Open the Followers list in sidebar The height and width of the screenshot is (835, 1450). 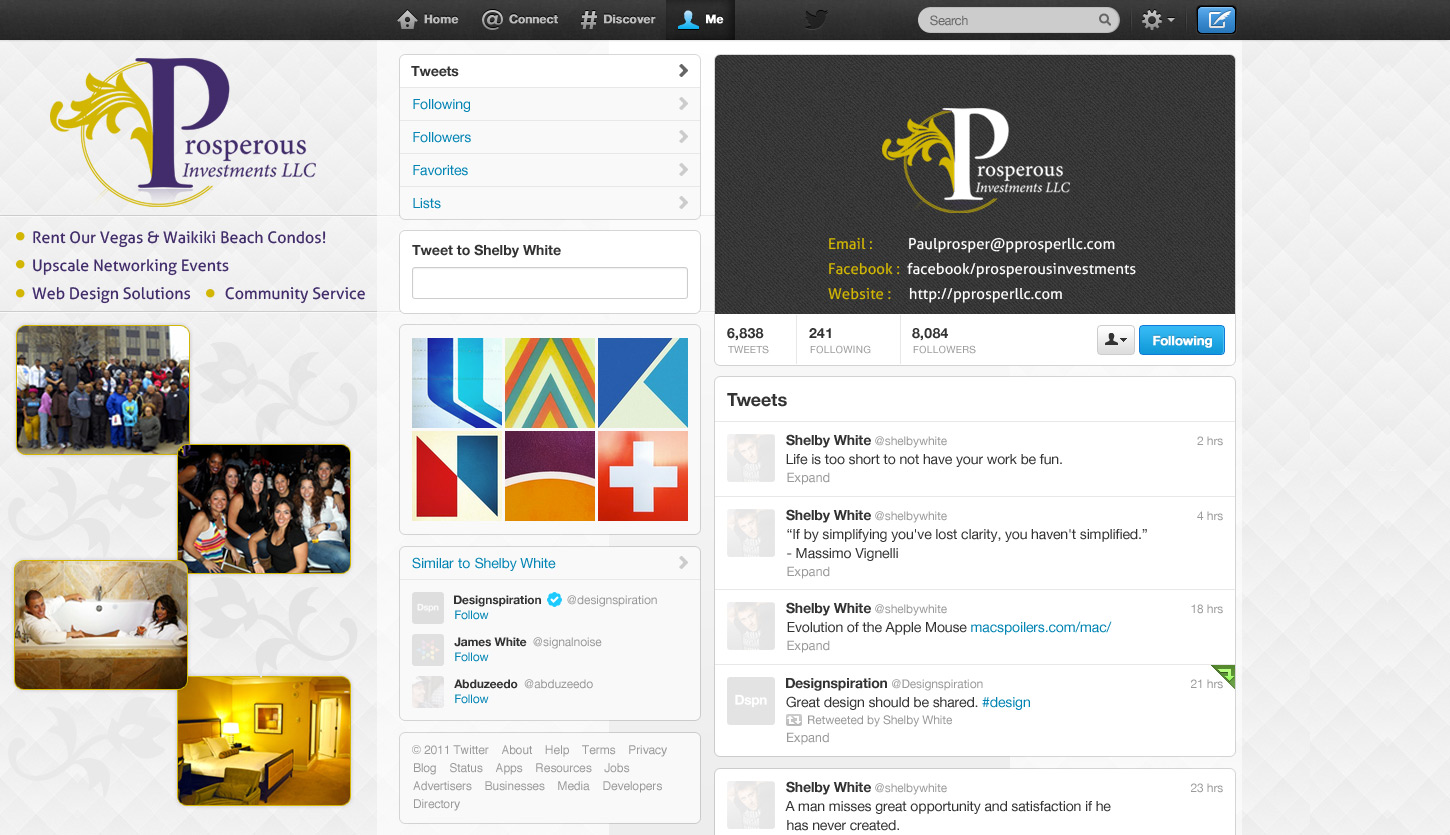[550, 137]
